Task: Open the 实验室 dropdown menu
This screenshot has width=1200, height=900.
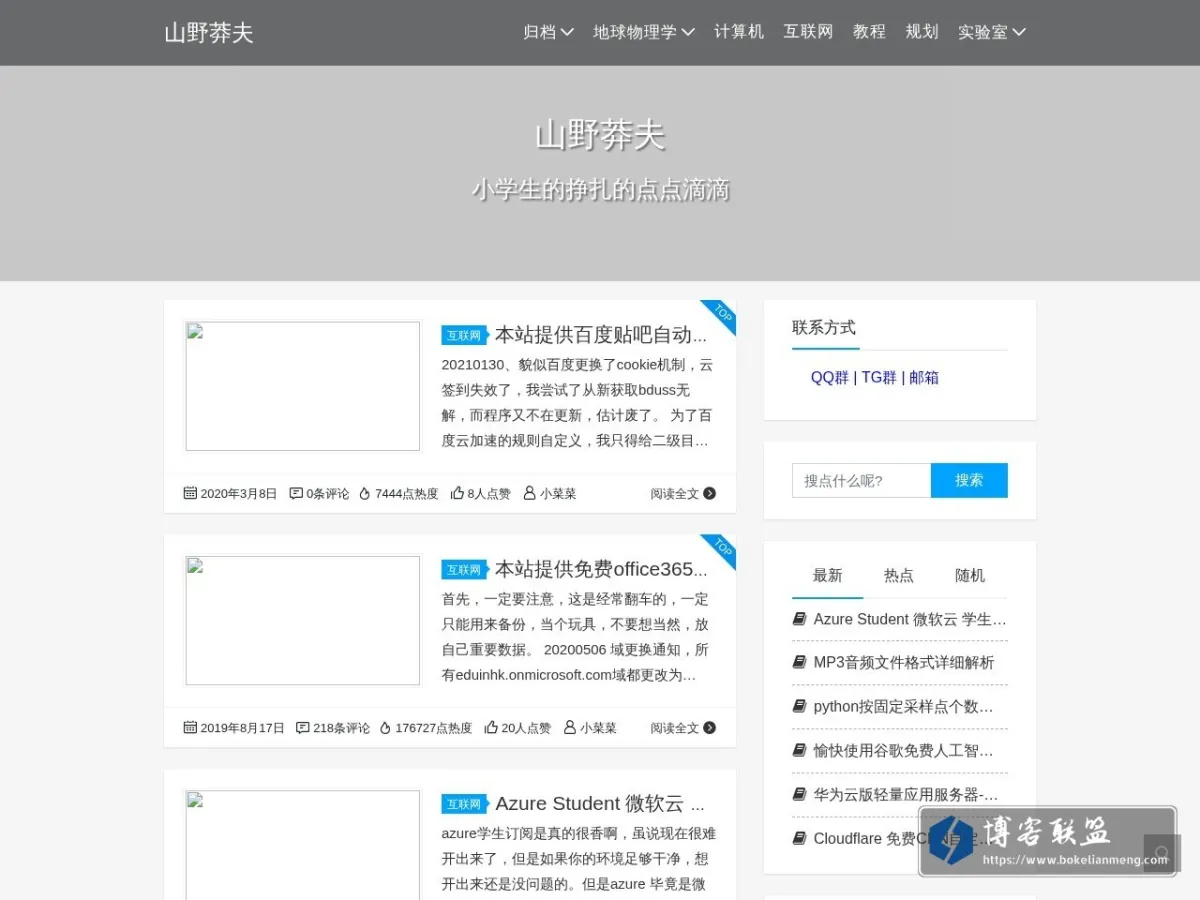Action: 992,32
